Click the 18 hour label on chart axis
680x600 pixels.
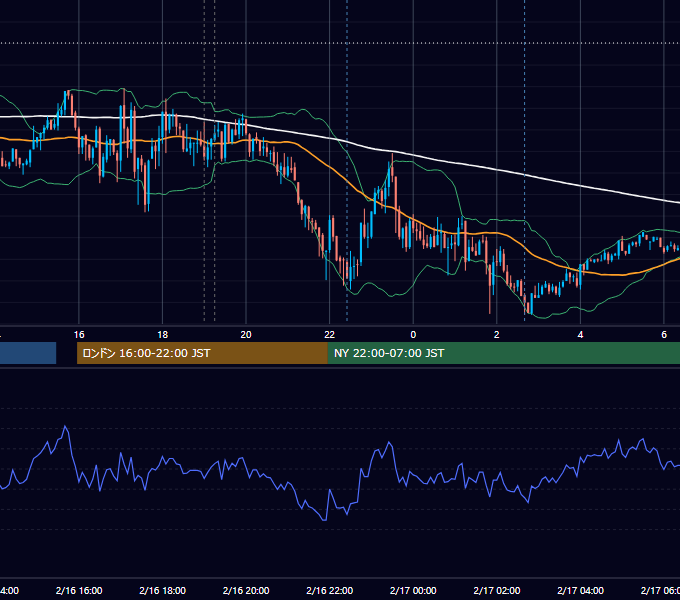pos(163,335)
